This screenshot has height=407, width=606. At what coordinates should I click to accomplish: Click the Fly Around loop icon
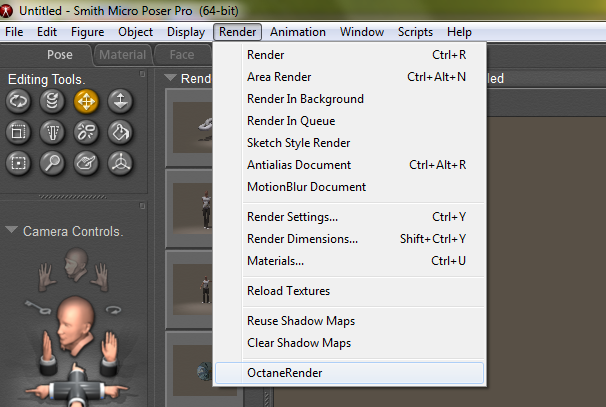click(x=113, y=310)
